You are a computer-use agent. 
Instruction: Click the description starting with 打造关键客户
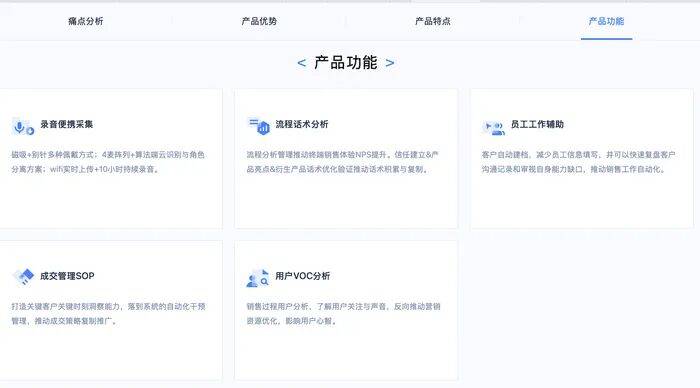[x=108, y=313]
